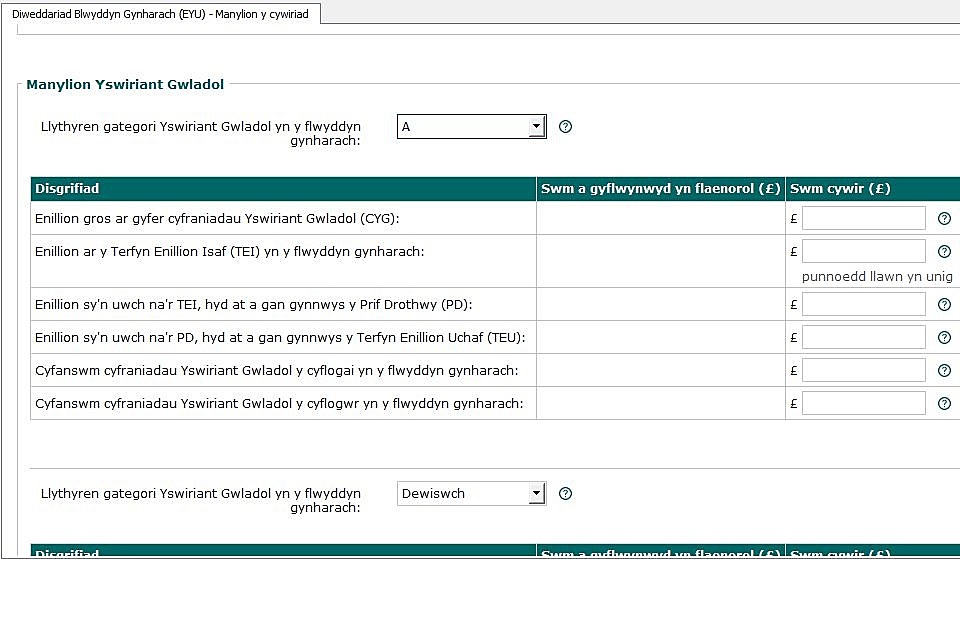Show help for cyflogwr contributions row
960x640 pixels.
pos(944,404)
